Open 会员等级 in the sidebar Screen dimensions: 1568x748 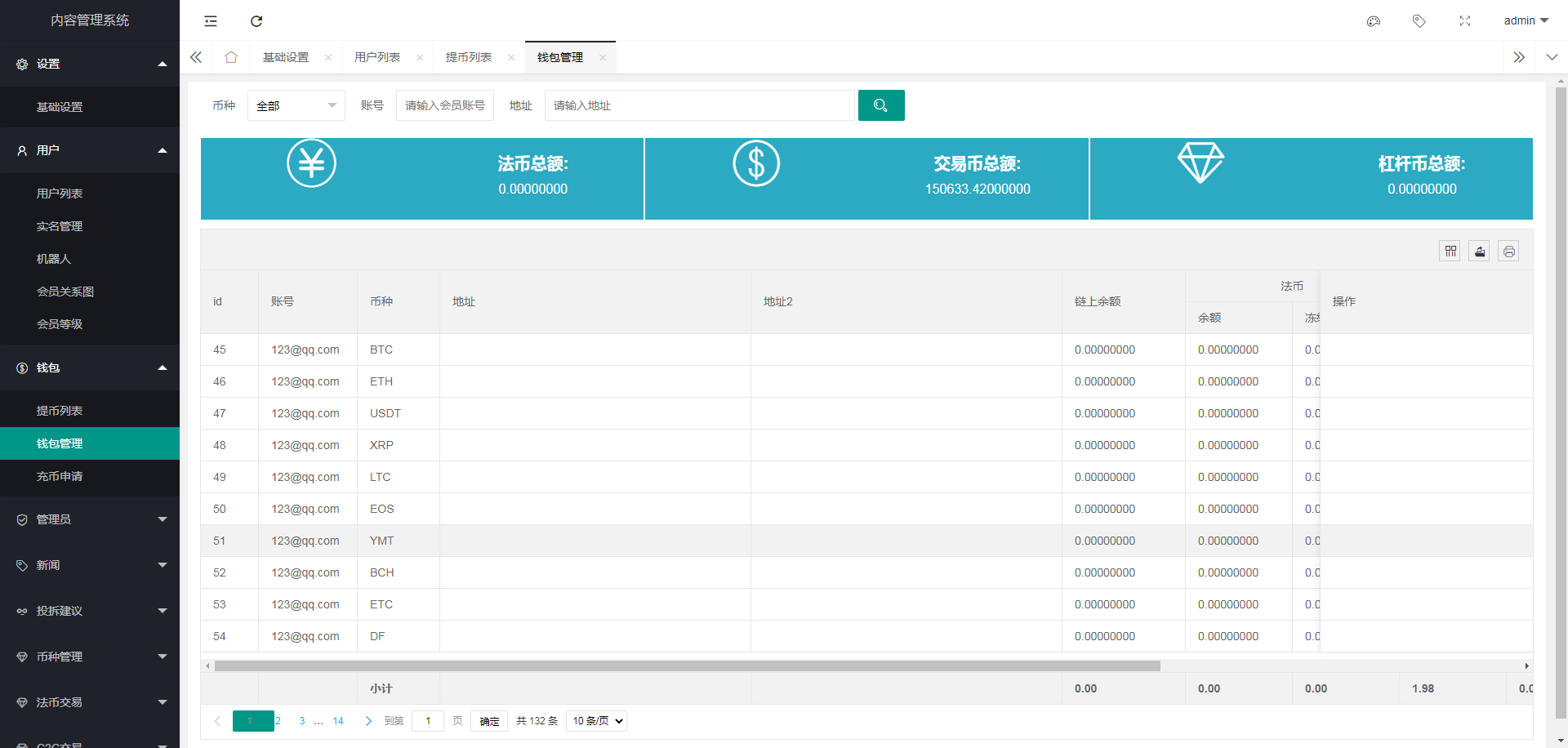[x=90, y=324]
